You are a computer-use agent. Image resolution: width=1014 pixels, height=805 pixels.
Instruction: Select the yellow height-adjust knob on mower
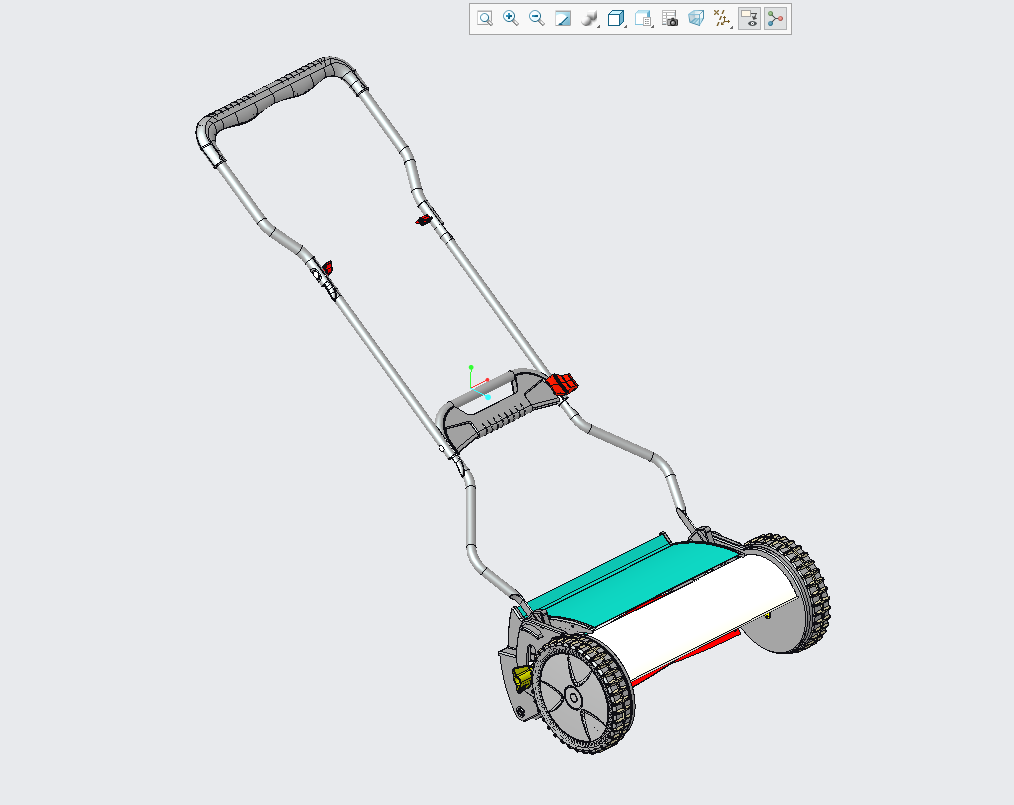[x=522, y=678]
